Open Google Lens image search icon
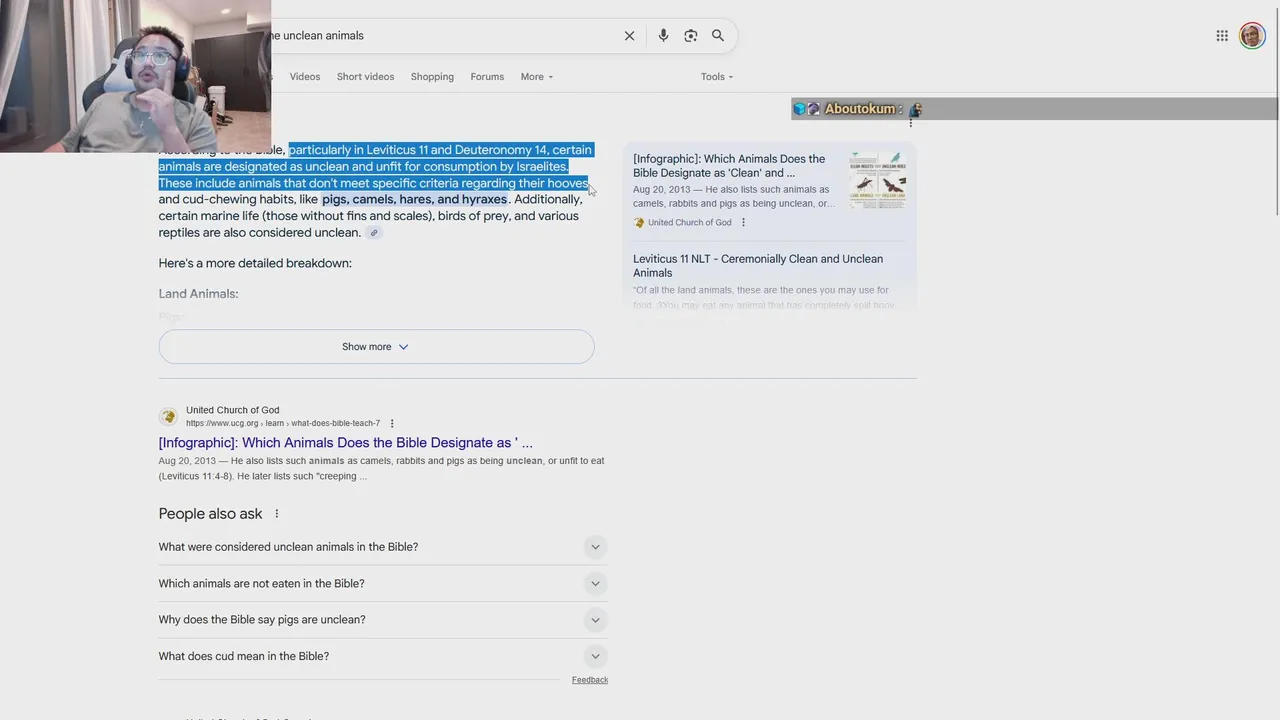1280x720 pixels. coord(691,36)
